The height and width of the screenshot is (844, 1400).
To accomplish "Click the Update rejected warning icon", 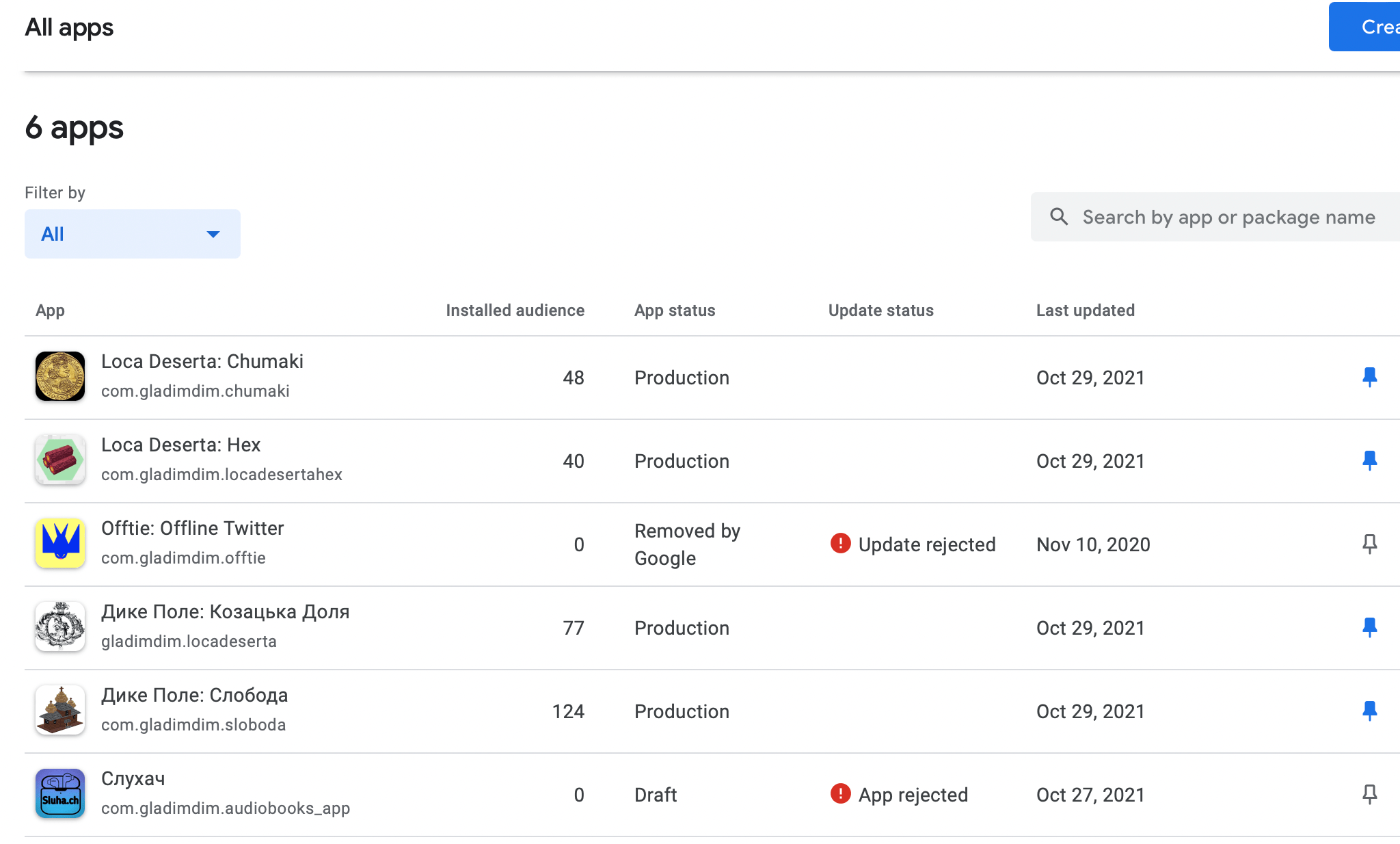I will [x=839, y=544].
